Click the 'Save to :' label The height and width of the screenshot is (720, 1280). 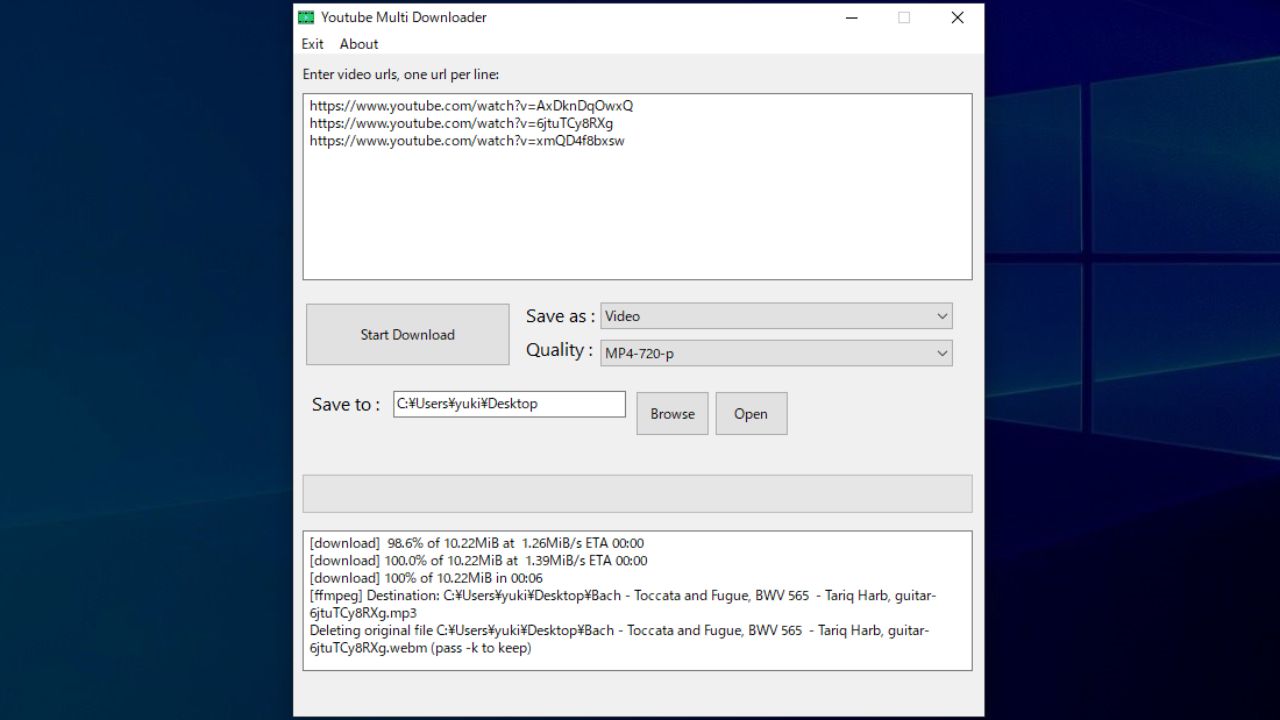tap(346, 405)
